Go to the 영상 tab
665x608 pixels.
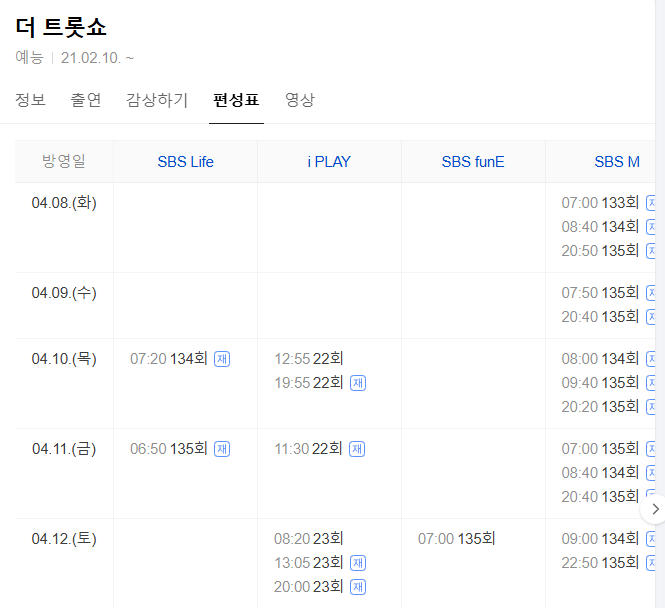point(300,100)
